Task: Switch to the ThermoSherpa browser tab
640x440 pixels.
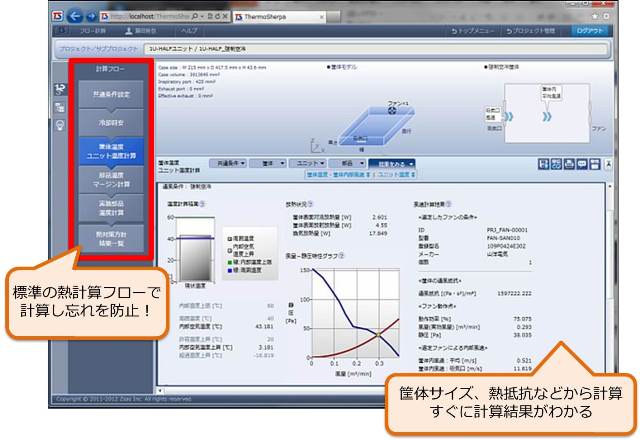Action: tap(278, 17)
